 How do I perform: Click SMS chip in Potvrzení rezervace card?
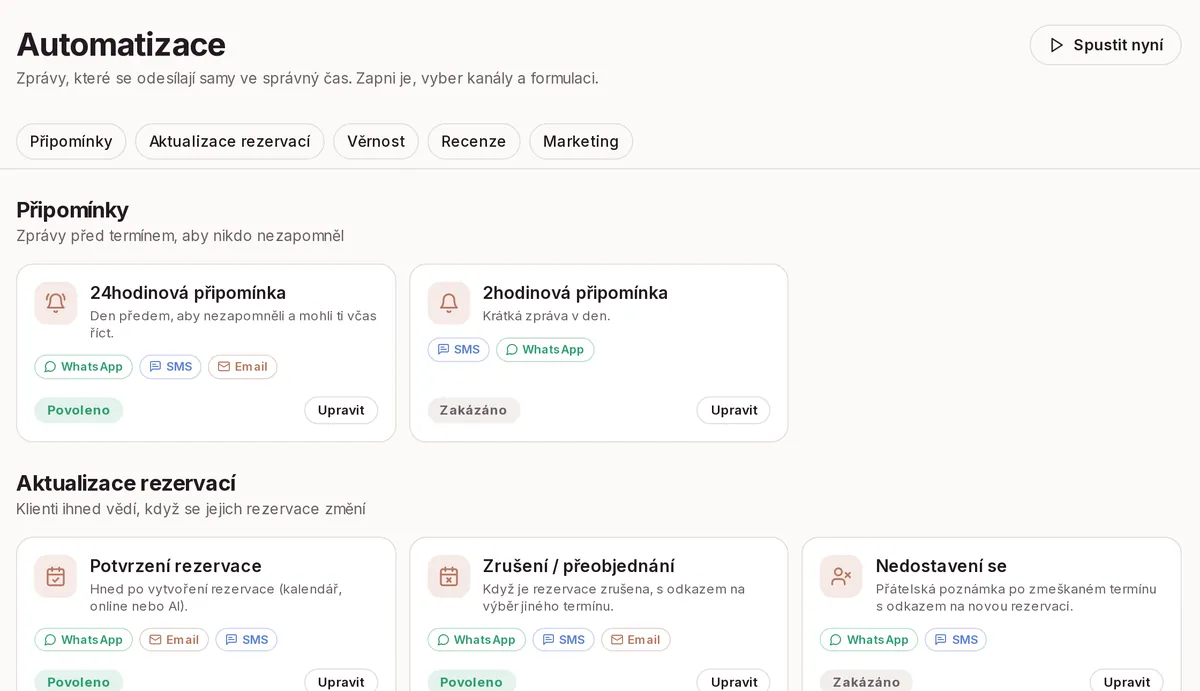pyautogui.click(x=246, y=640)
